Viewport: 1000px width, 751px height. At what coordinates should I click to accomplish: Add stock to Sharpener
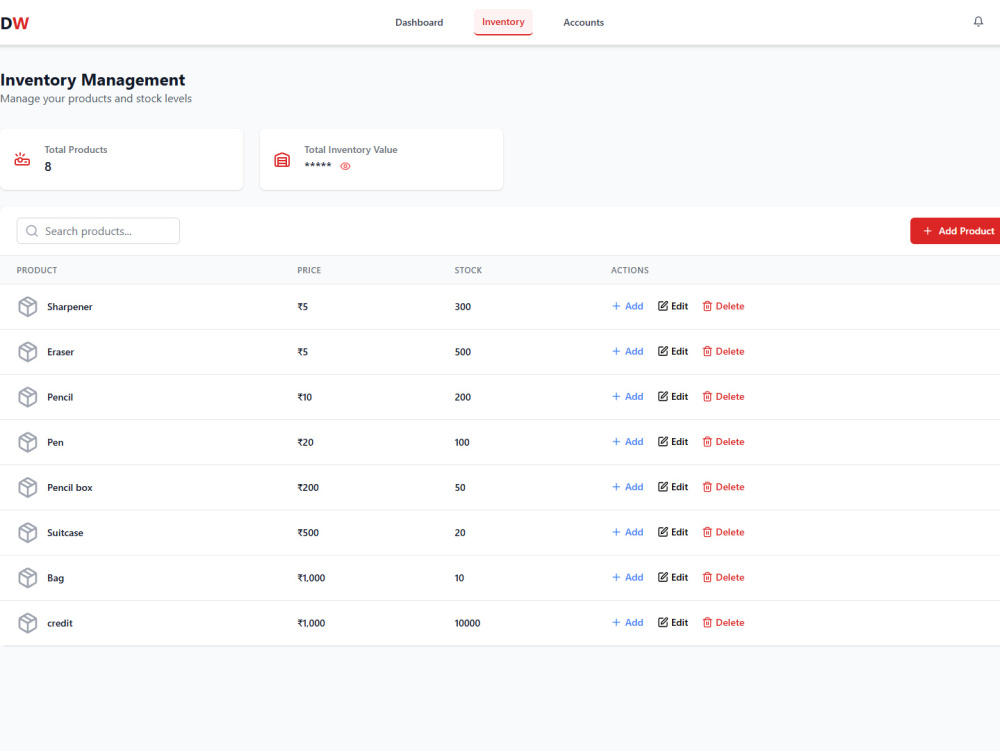coord(628,306)
